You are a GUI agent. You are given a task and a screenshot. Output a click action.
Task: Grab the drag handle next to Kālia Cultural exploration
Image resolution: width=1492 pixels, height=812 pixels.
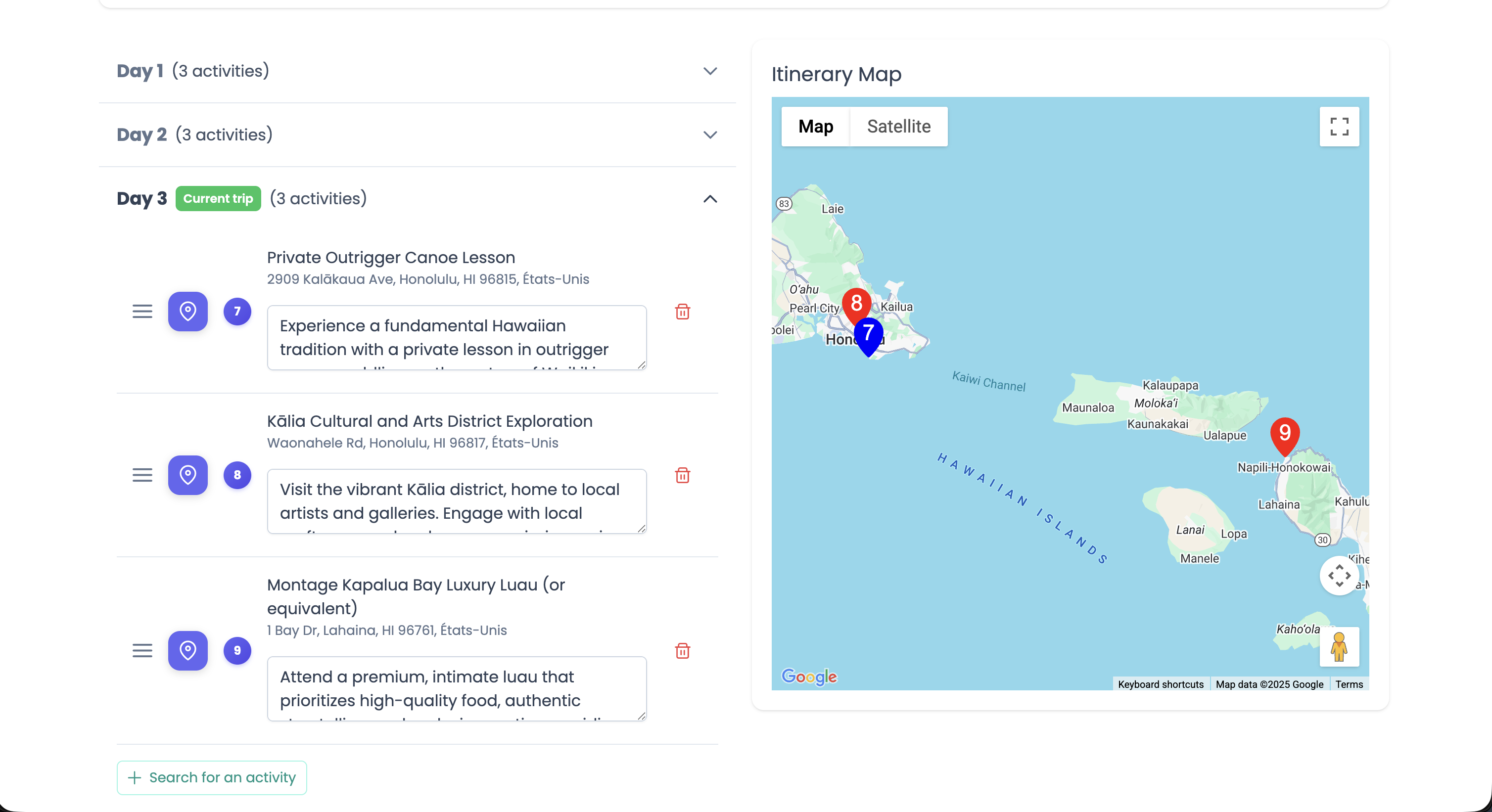point(141,476)
